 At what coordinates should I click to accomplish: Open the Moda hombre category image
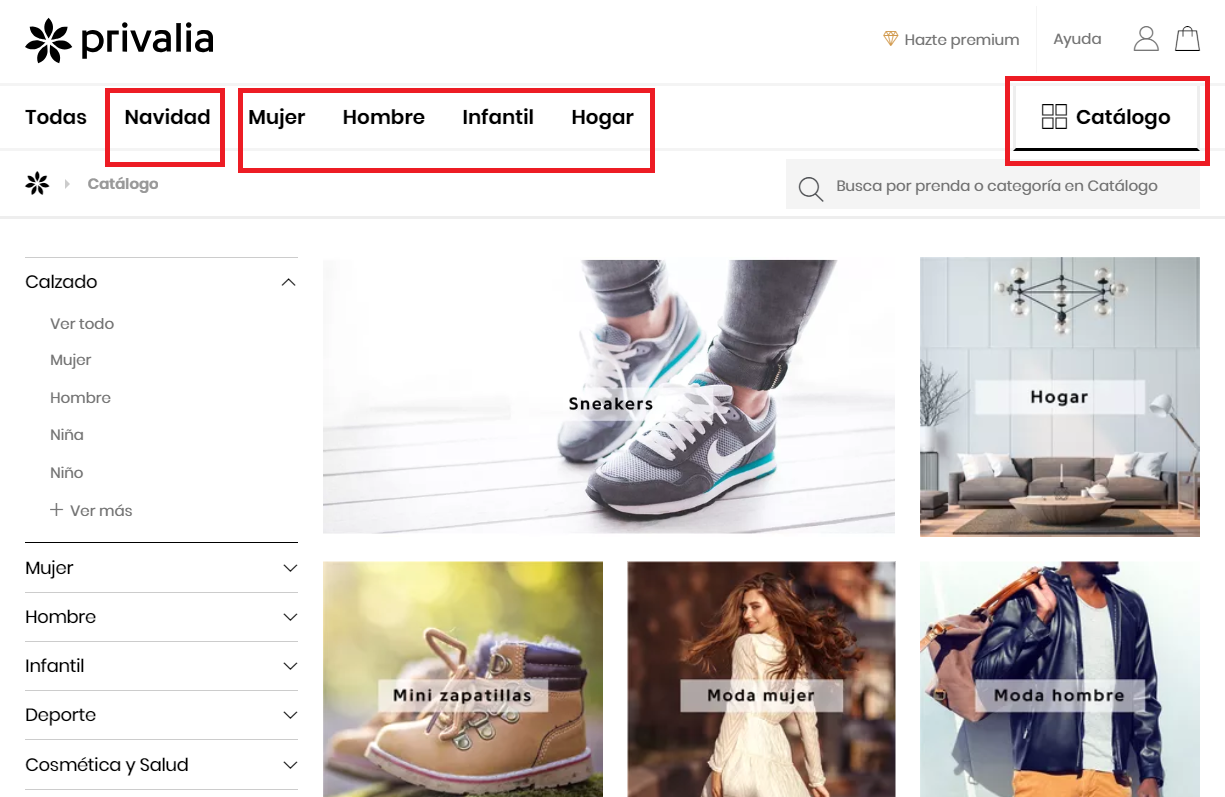(1060, 679)
